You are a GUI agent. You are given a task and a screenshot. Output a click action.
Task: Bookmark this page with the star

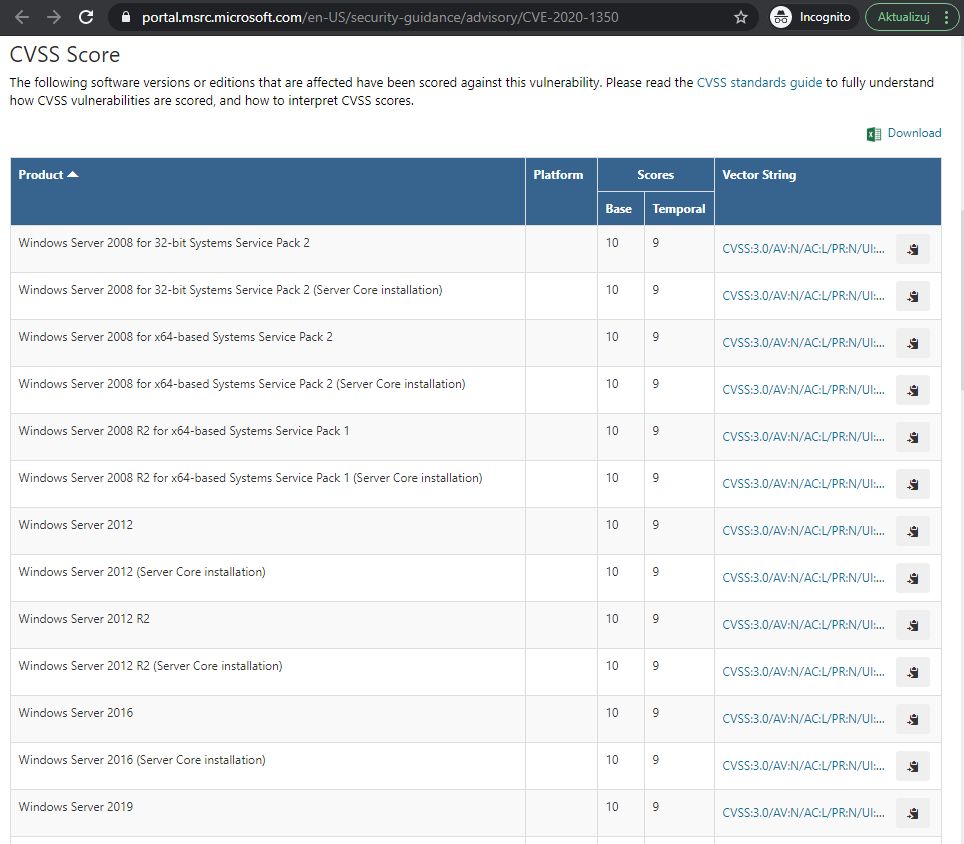pyautogui.click(x=741, y=17)
